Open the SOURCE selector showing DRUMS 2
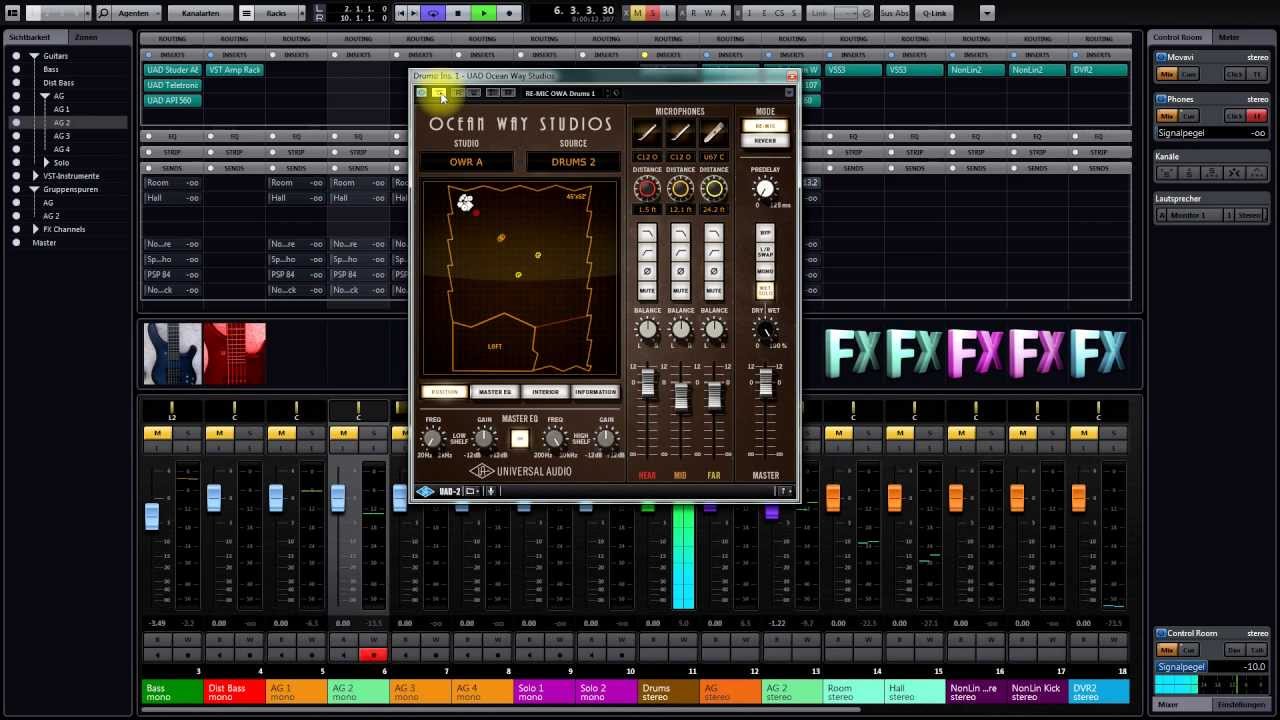The width and height of the screenshot is (1280, 720). pyautogui.click(x=573, y=162)
